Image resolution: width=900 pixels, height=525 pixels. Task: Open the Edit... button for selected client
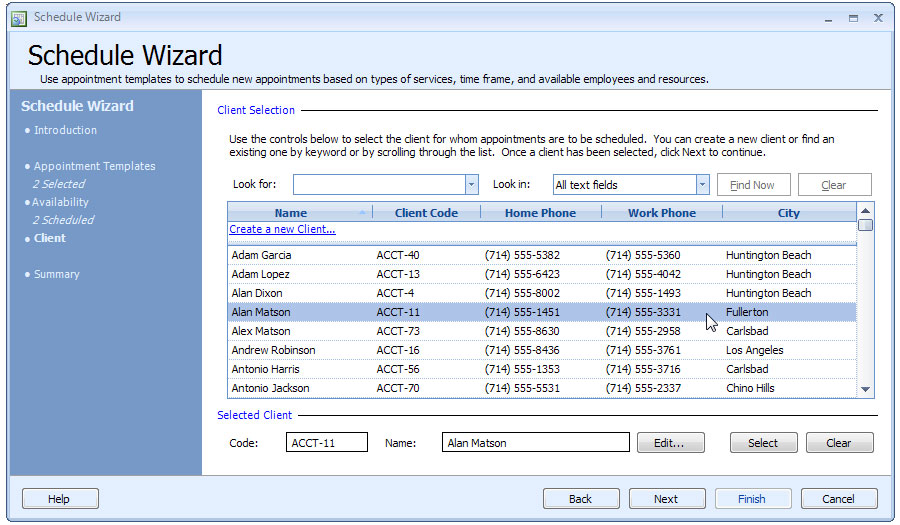coord(670,442)
